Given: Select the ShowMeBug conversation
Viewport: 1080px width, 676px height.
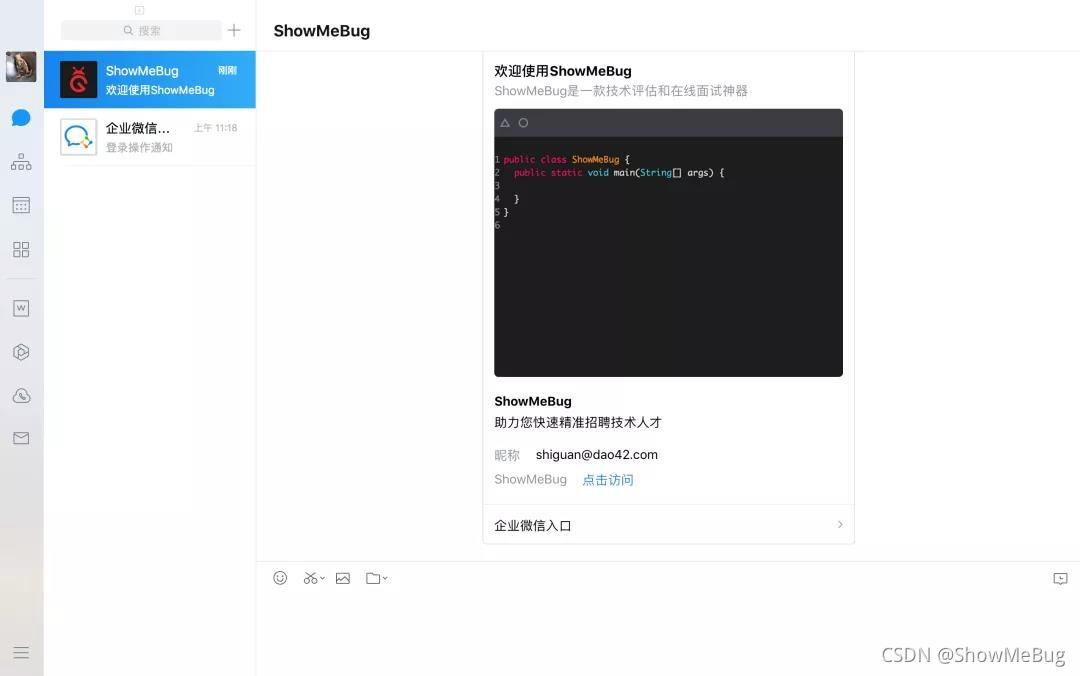Looking at the screenshot, I should [x=149, y=79].
